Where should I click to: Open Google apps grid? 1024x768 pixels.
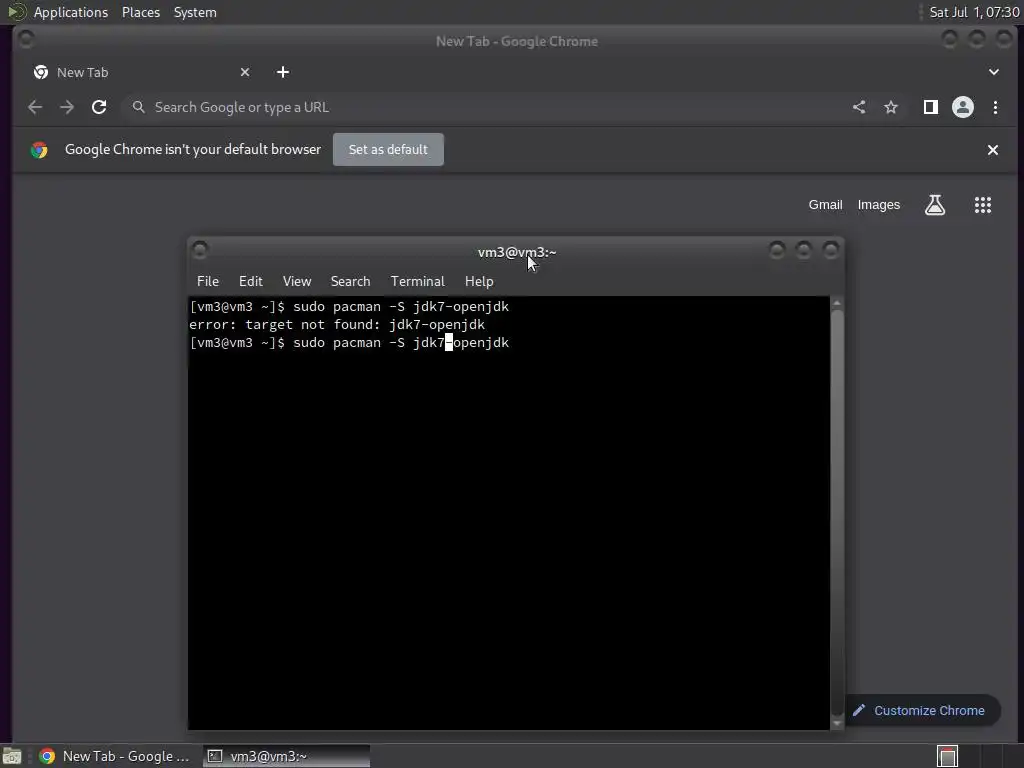coord(983,205)
